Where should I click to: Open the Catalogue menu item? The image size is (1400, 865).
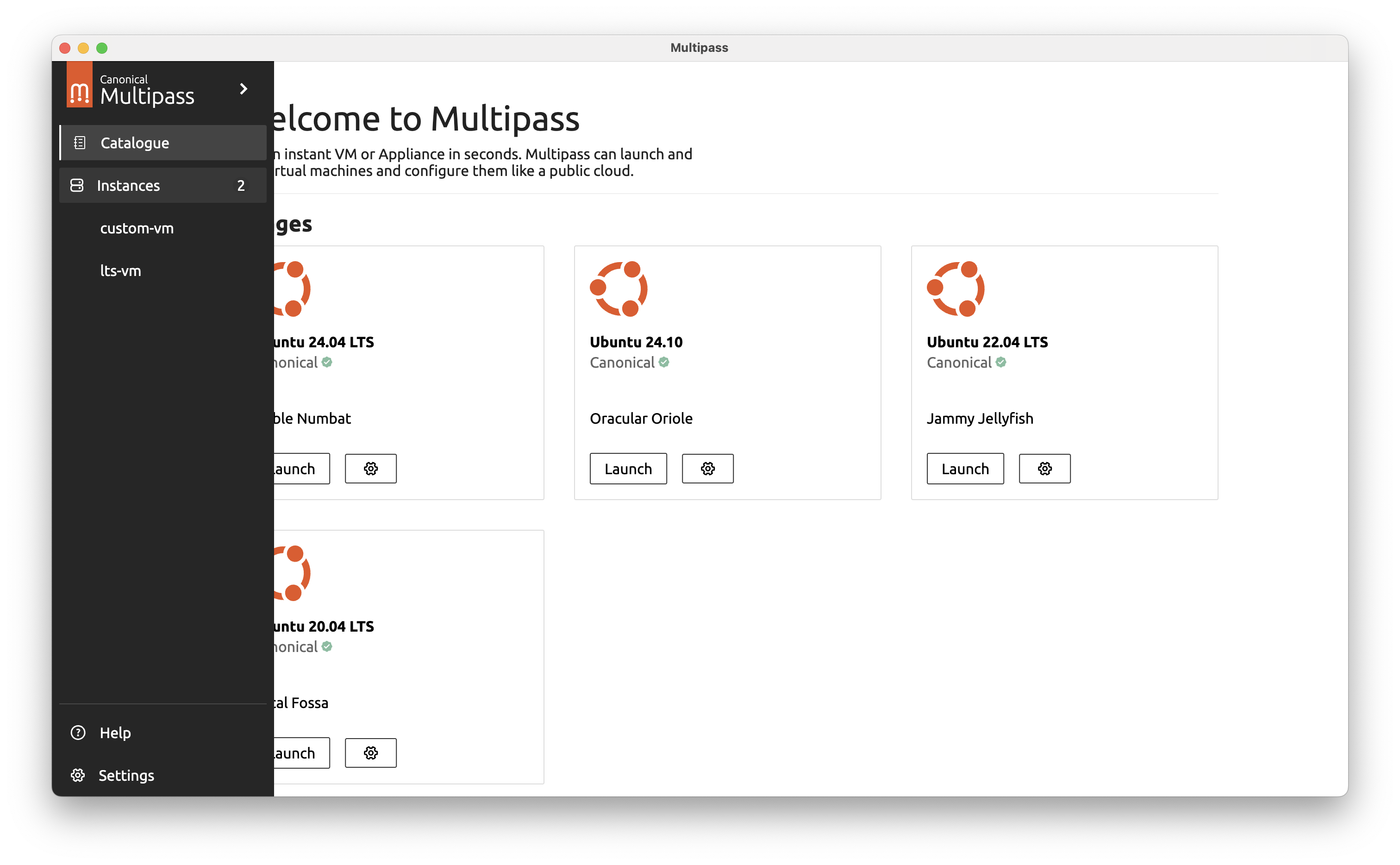[x=163, y=143]
